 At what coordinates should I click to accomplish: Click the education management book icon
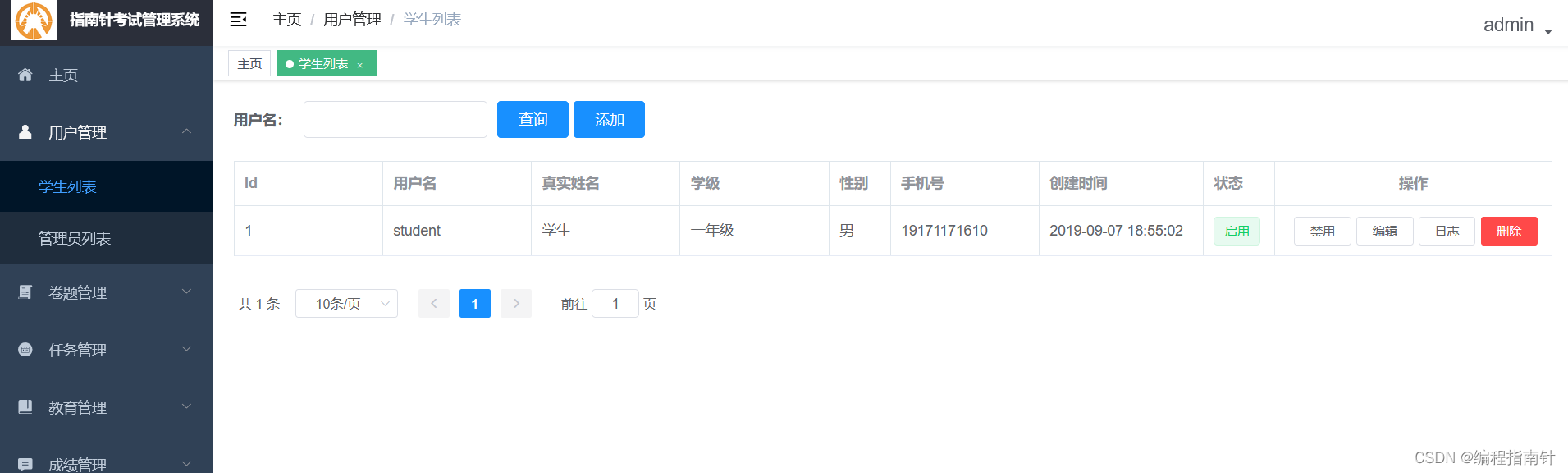(x=25, y=407)
